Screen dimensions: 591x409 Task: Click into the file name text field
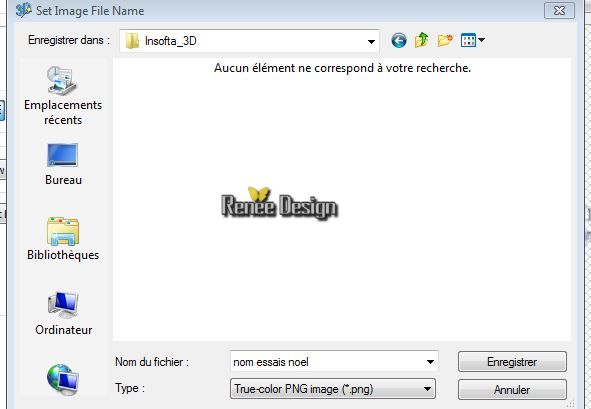(x=327, y=362)
